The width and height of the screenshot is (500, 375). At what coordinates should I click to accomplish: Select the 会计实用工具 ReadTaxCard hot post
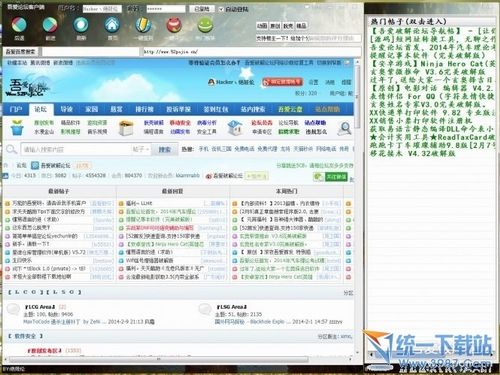432,137
